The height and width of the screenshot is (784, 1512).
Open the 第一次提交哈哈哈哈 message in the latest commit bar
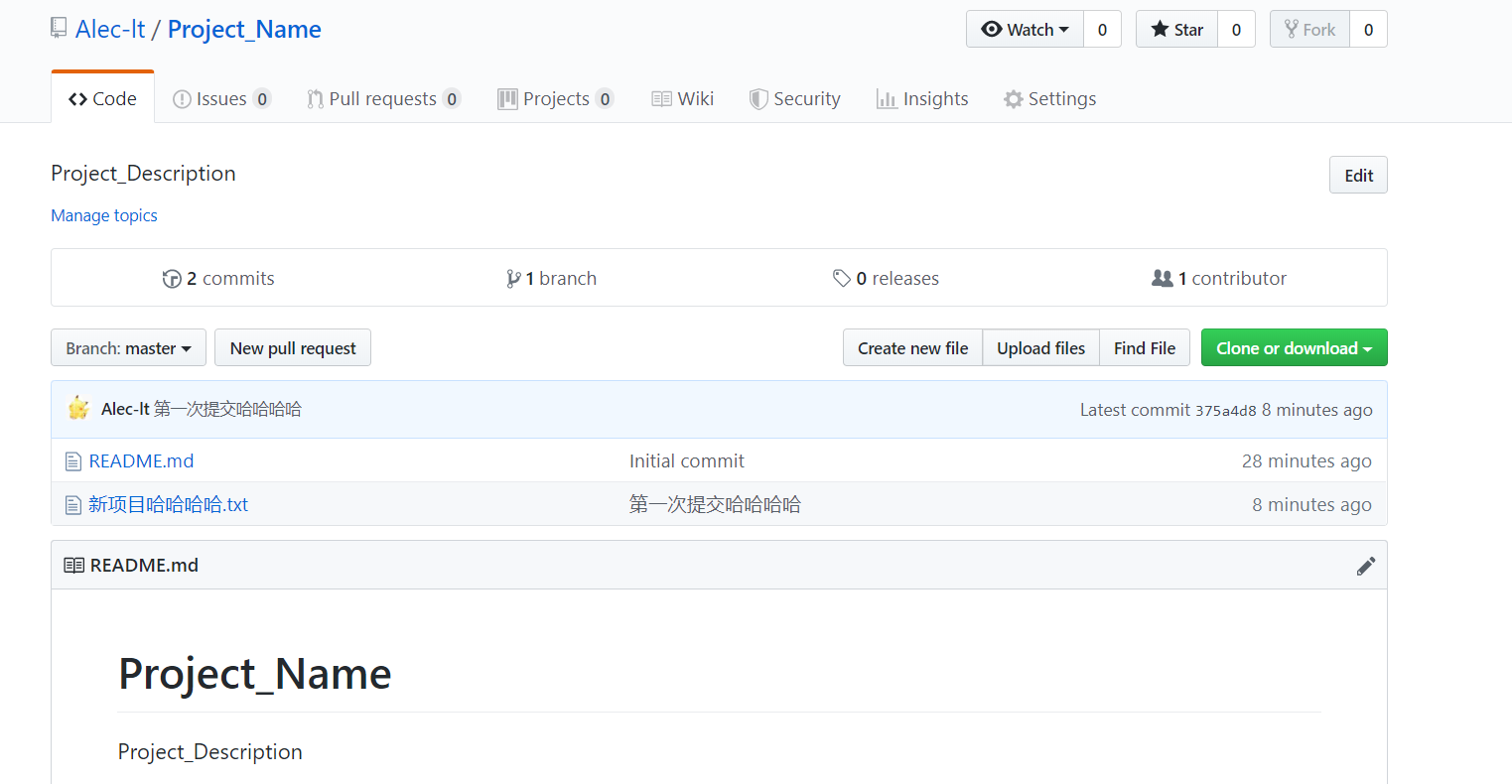227,409
